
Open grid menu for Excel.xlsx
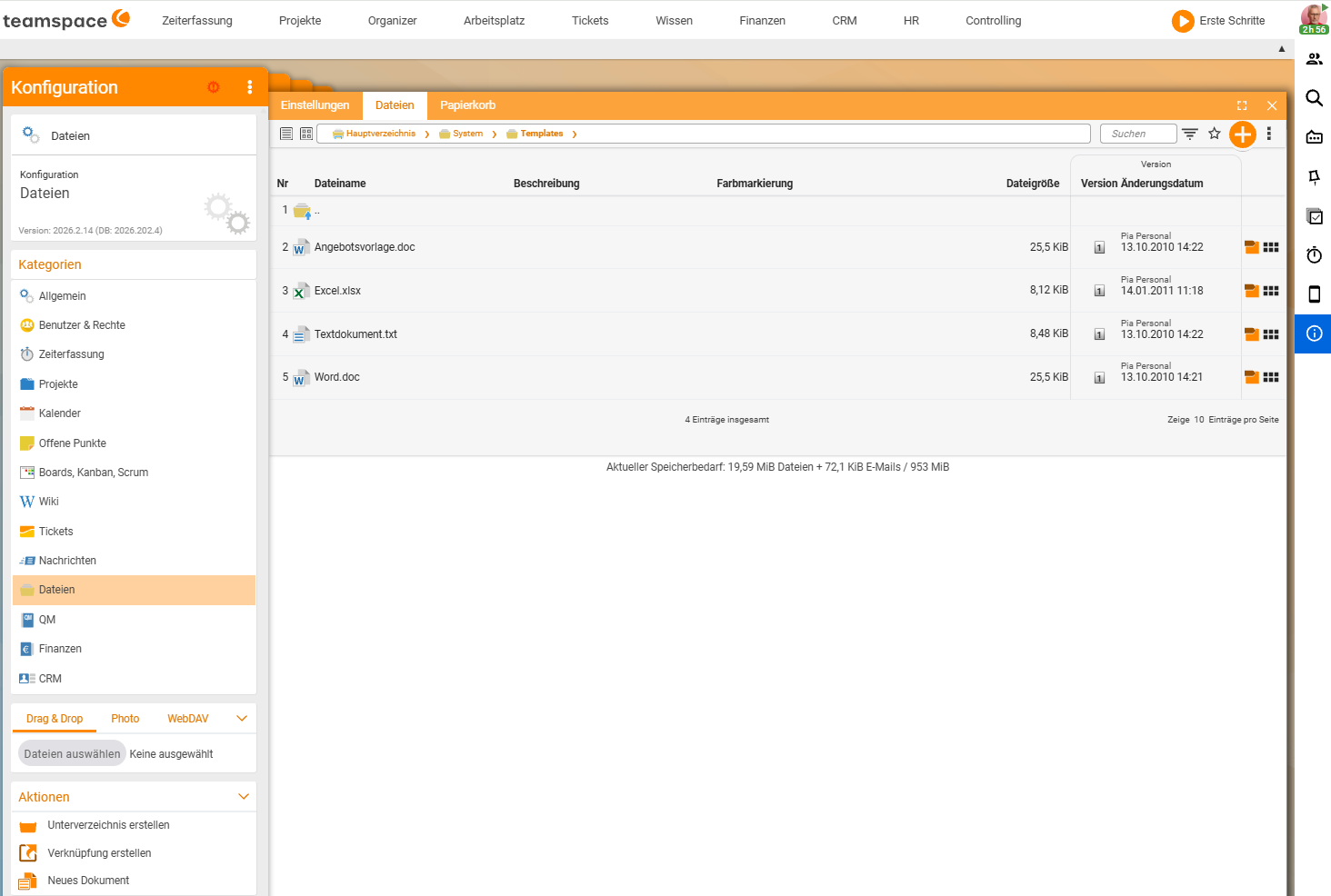pyautogui.click(x=1271, y=291)
